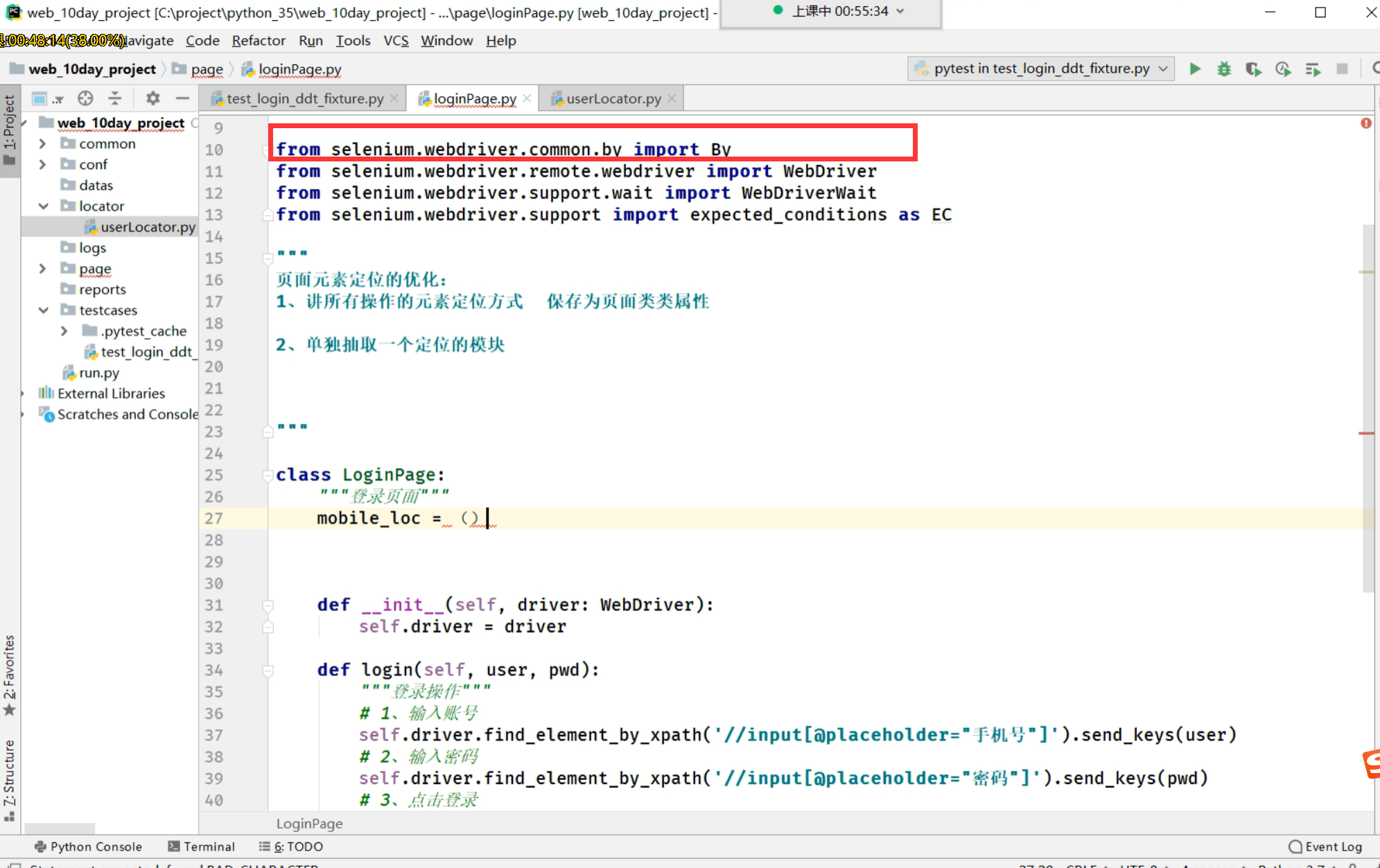Run with coverage
Viewport: 1380px width, 868px height.
(x=1253, y=69)
